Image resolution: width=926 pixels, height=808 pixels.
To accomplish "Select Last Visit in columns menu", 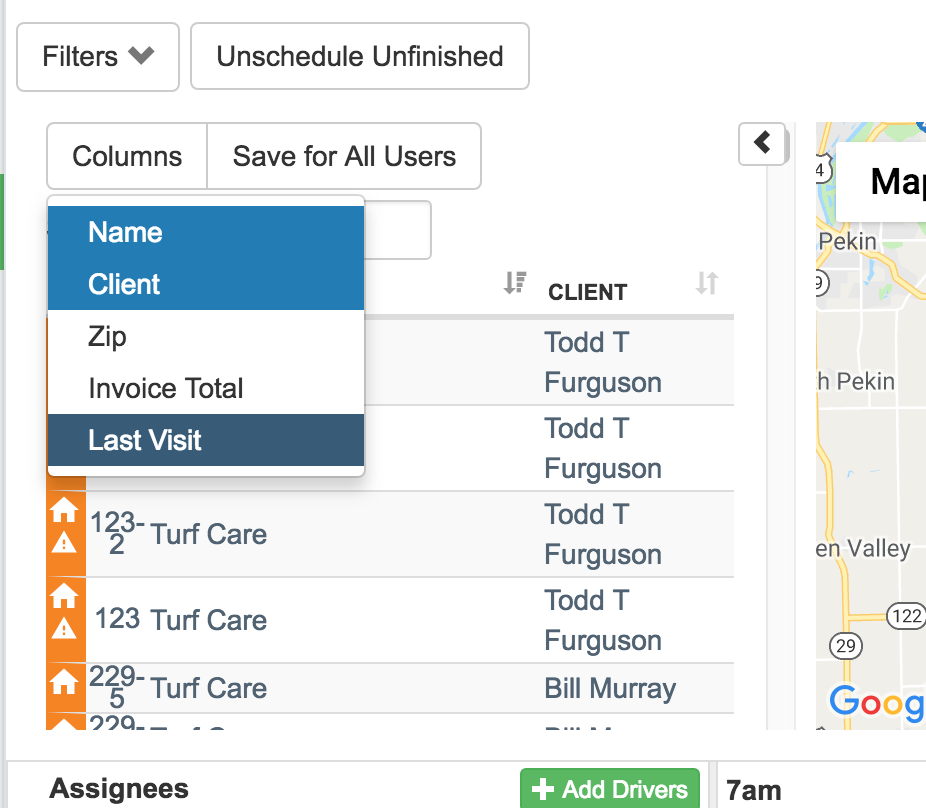I will [206, 440].
